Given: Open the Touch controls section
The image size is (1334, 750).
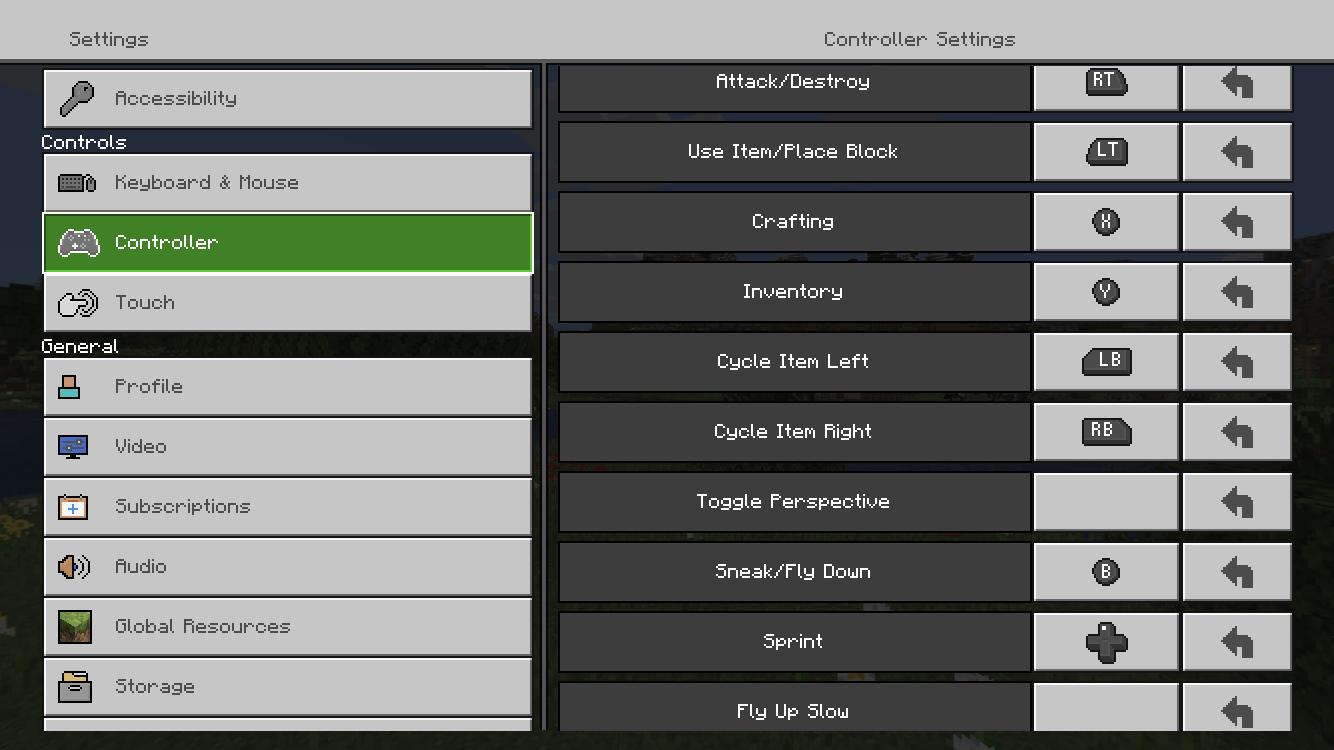Looking at the screenshot, I should click(x=287, y=303).
